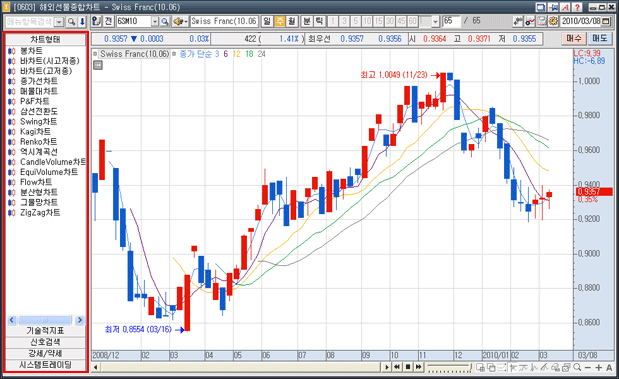619x379 pixels.
Task: Select P&F차트 chart type
Action: [35, 101]
